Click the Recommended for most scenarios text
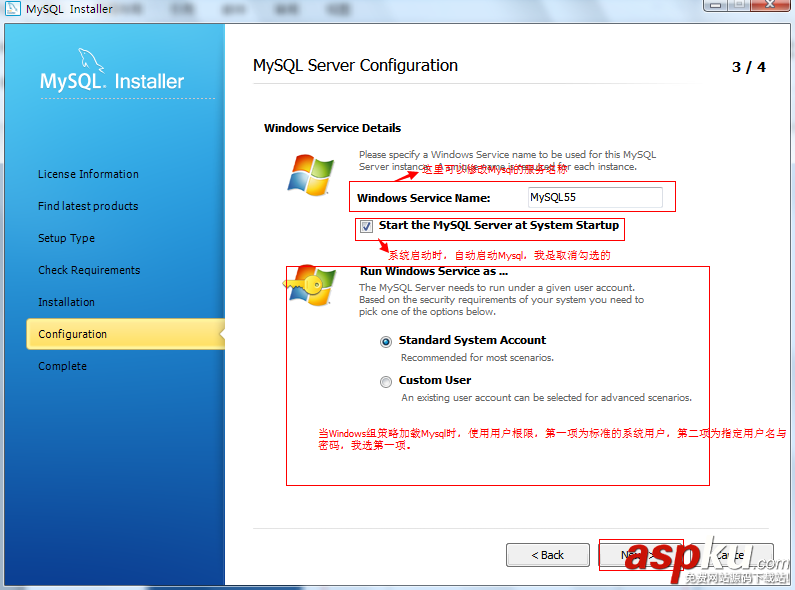 (x=477, y=357)
